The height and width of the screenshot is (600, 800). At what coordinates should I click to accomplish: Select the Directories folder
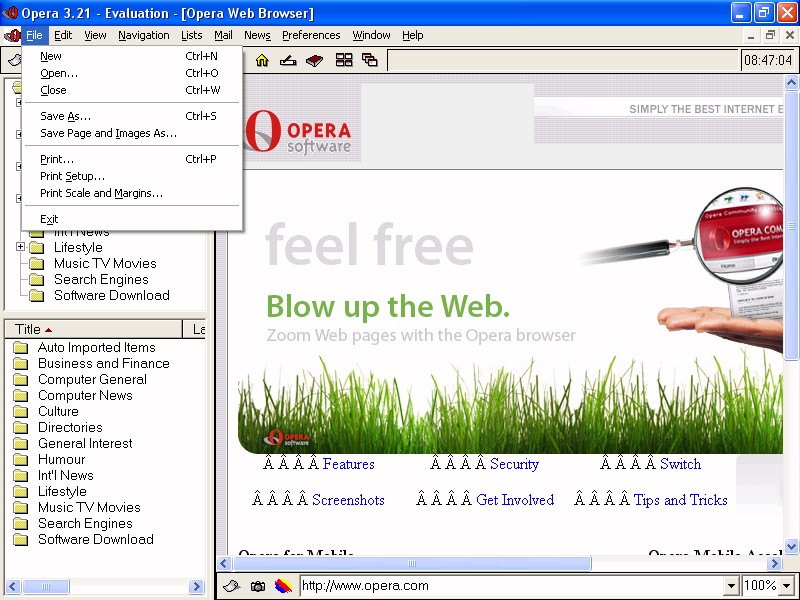pyautogui.click(x=70, y=427)
